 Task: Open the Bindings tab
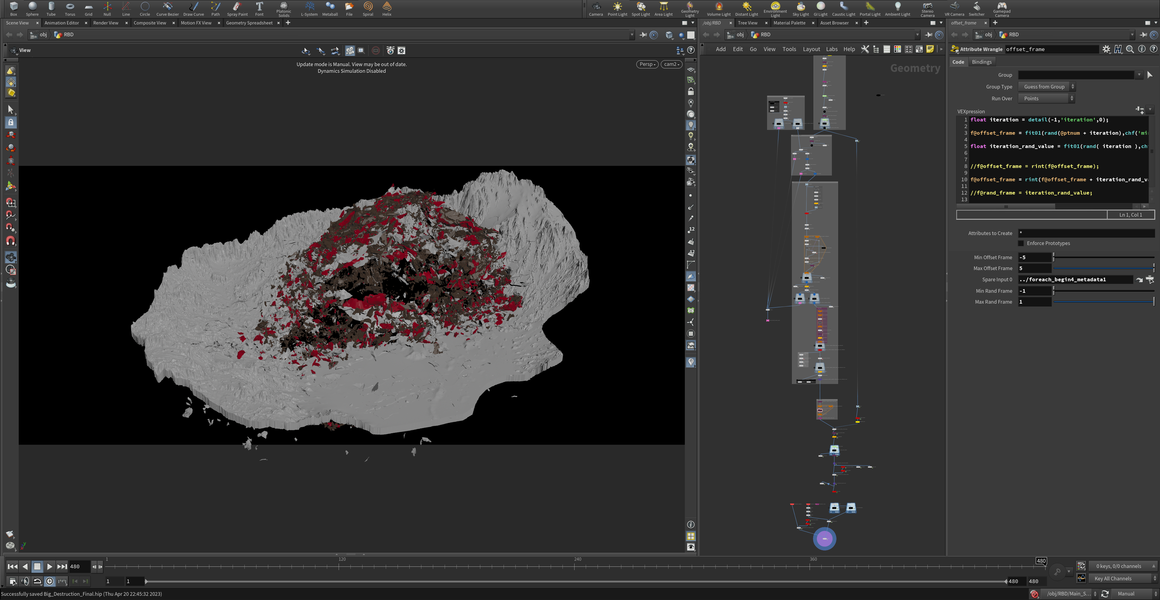(x=982, y=62)
